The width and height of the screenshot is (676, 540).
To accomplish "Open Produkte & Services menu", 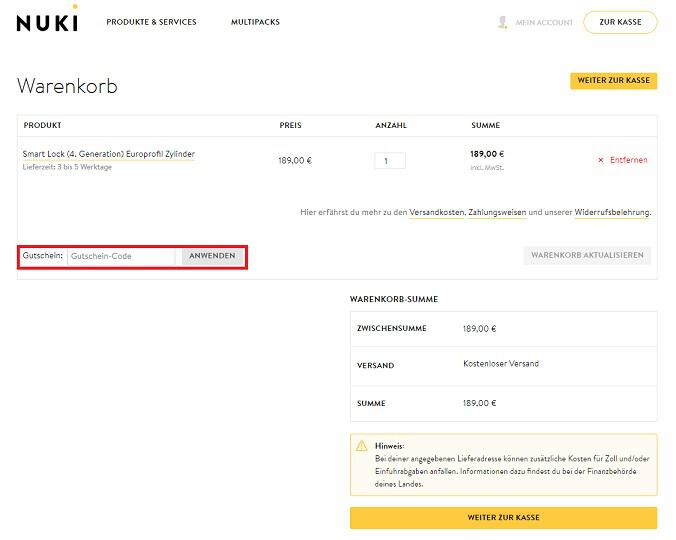I will [151, 22].
